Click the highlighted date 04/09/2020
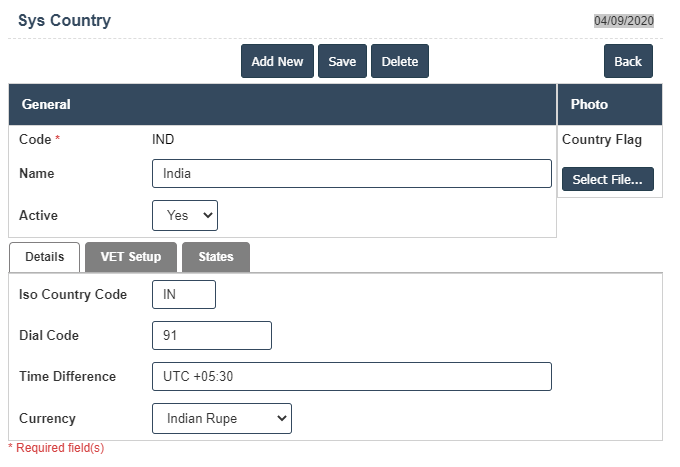680x467 pixels. pos(624,20)
